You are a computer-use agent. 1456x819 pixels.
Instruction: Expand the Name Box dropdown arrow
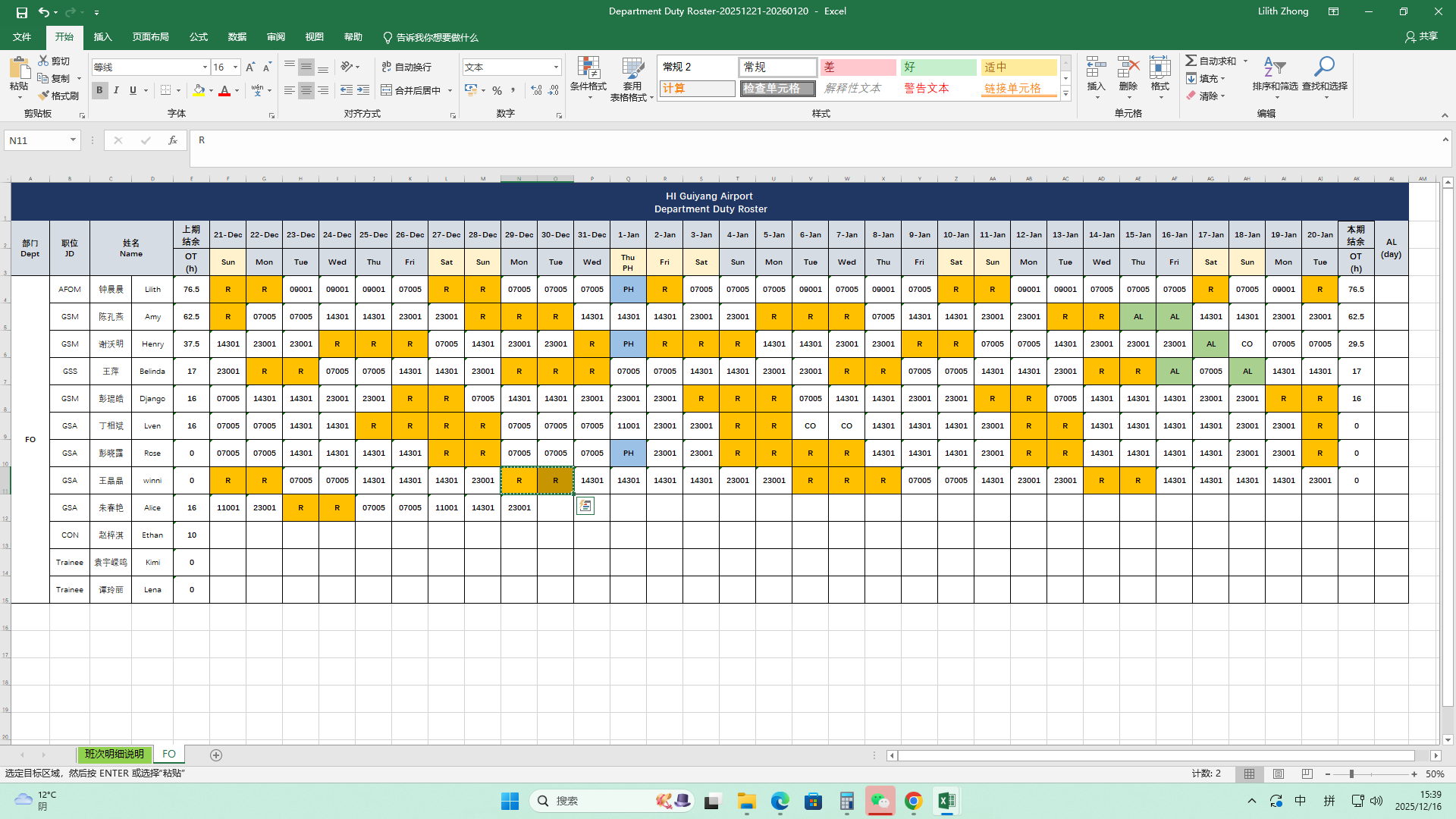(73, 140)
